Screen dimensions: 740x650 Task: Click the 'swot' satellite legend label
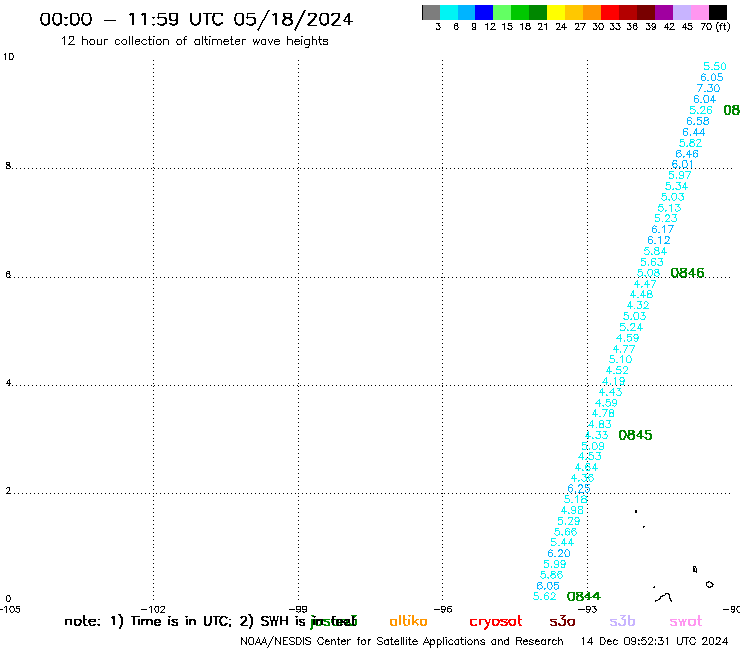click(686, 622)
